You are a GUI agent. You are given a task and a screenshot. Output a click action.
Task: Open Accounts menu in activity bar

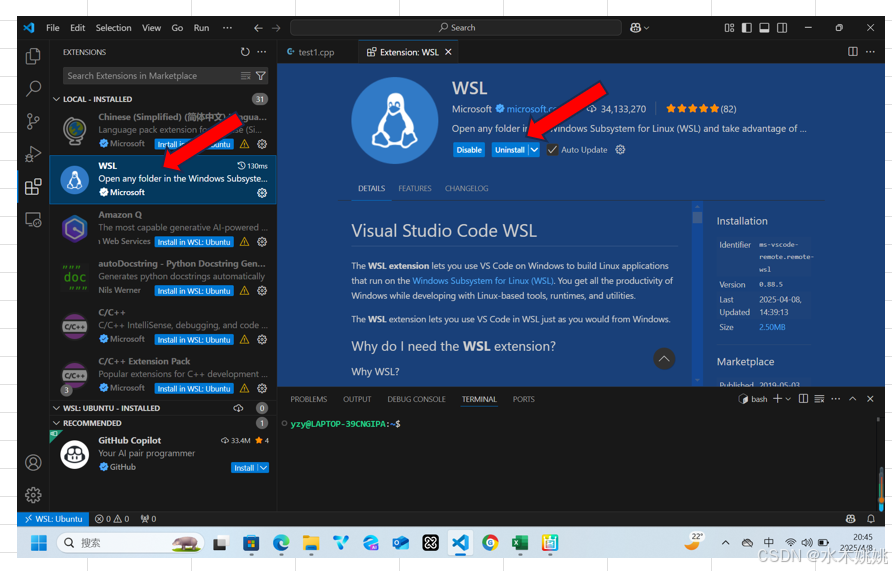(33, 463)
